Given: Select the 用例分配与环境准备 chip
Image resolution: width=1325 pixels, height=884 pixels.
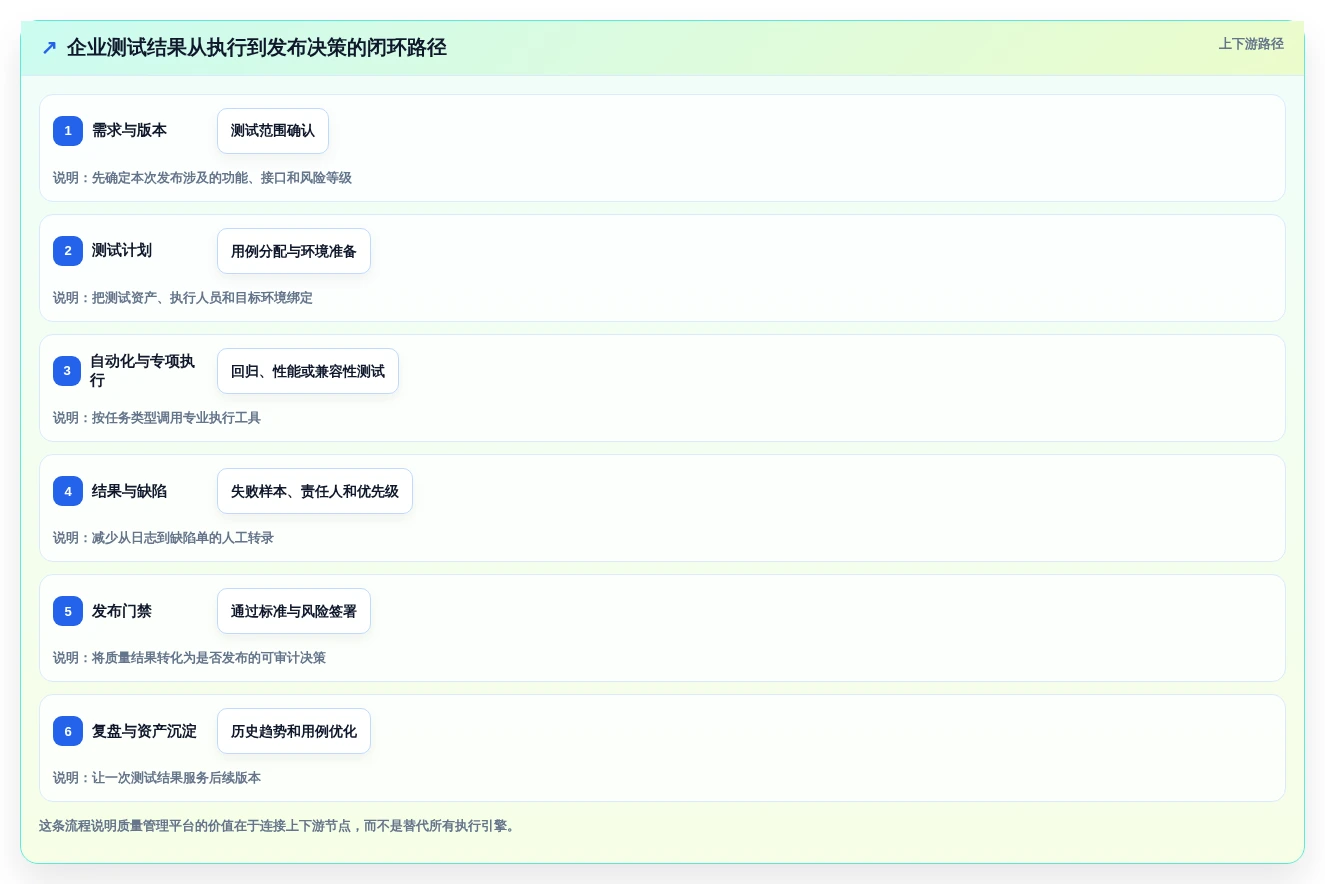Looking at the screenshot, I should (x=294, y=251).
